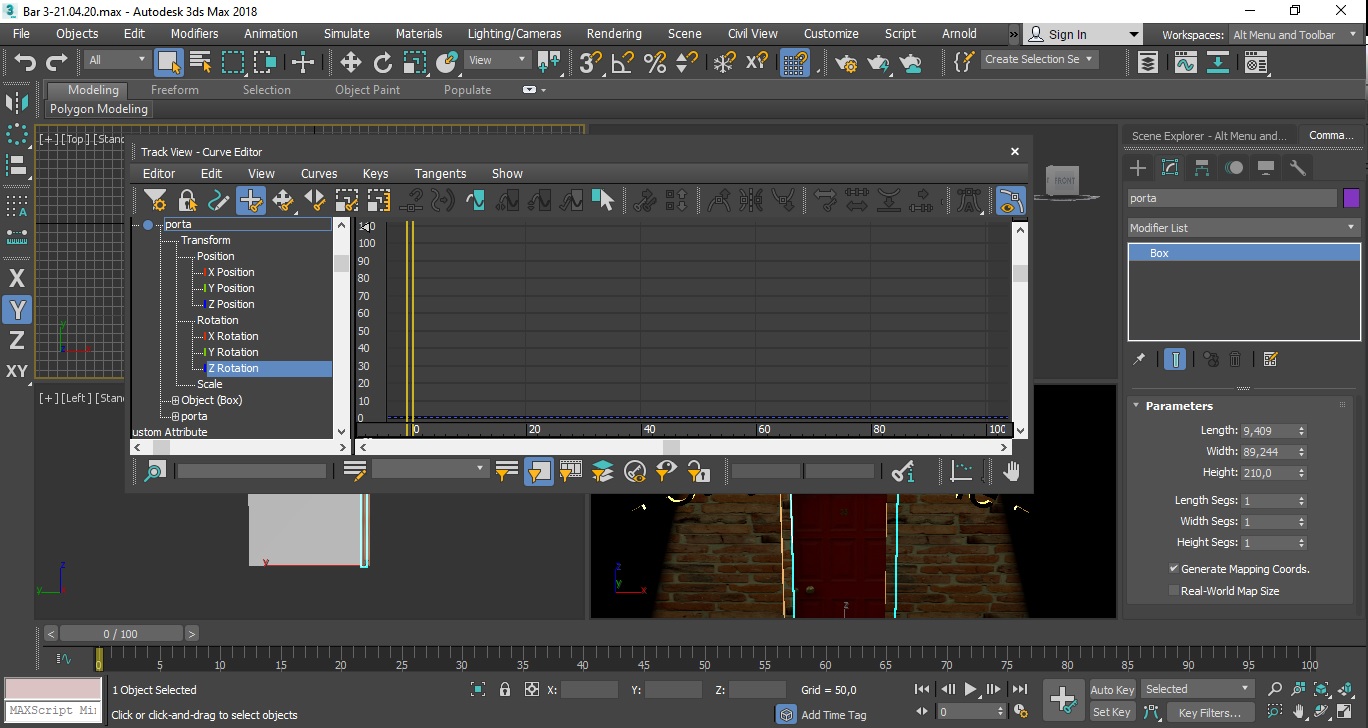Screen dimensions: 1368x728
Task: Select Scale Keys tool in Track View
Action: (347, 201)
